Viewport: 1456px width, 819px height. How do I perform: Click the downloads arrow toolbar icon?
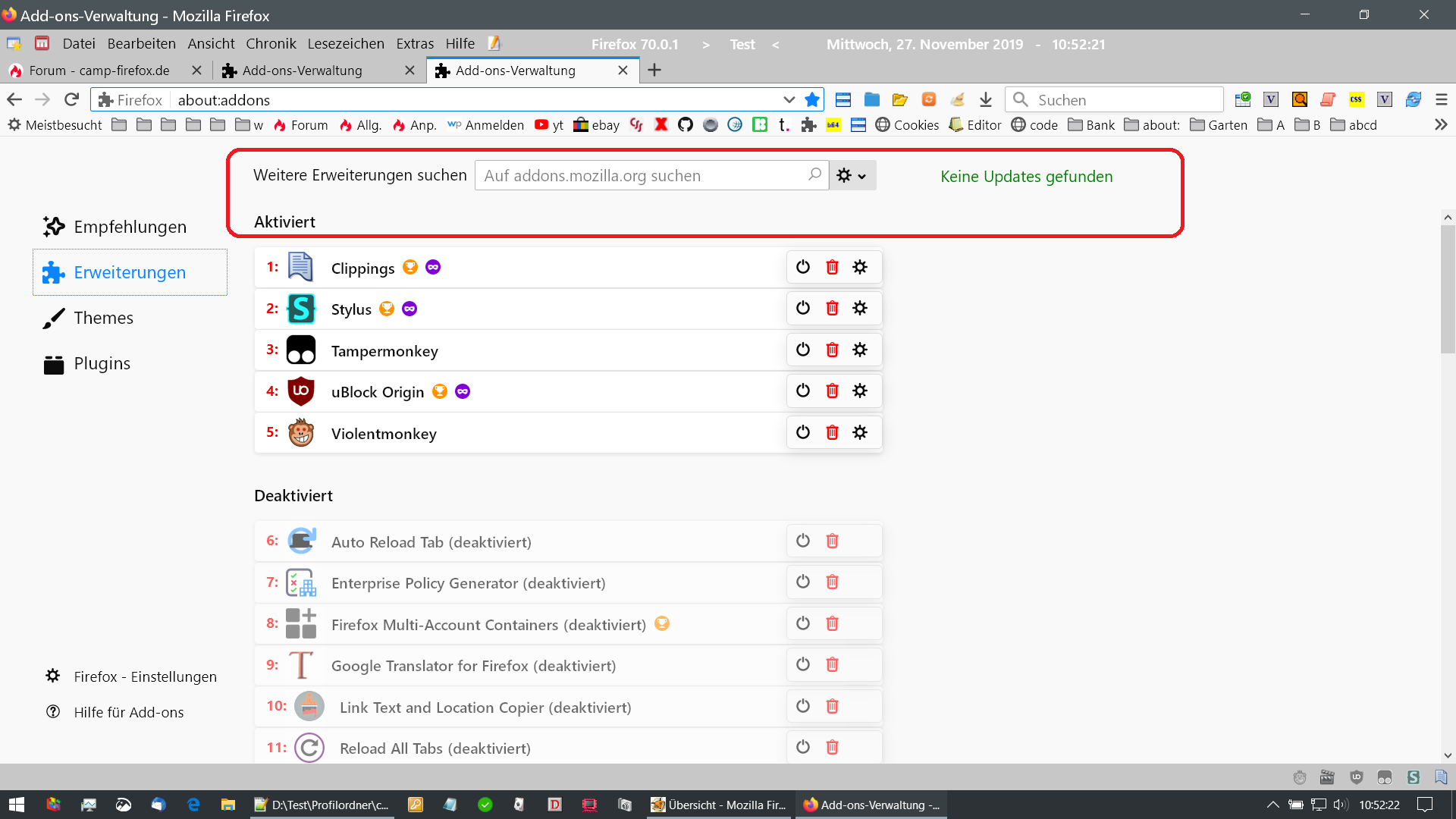coord(985,99)
